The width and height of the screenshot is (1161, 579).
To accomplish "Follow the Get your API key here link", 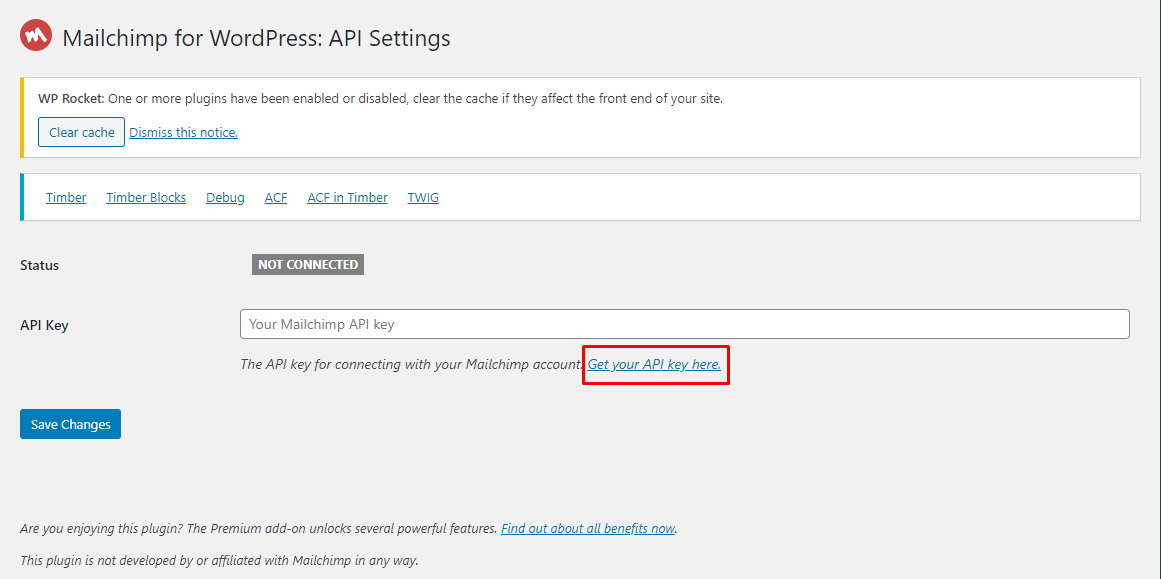I will pyautogui.click(x=655, y=364).
